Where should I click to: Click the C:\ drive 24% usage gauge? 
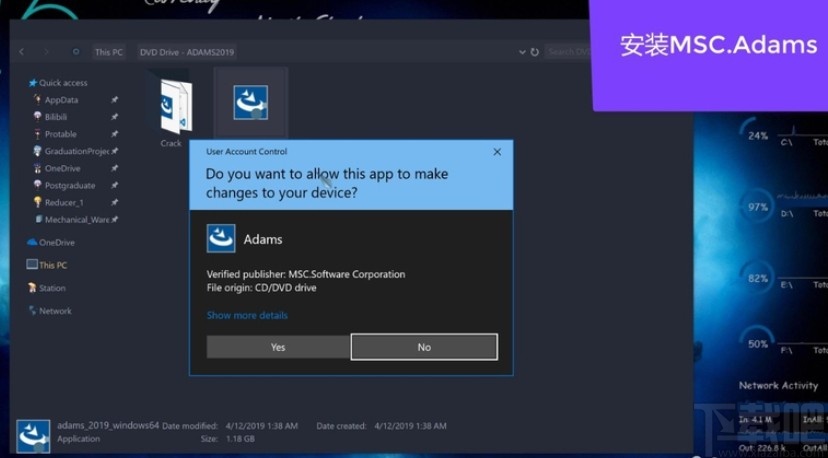(x=755, y=136)
